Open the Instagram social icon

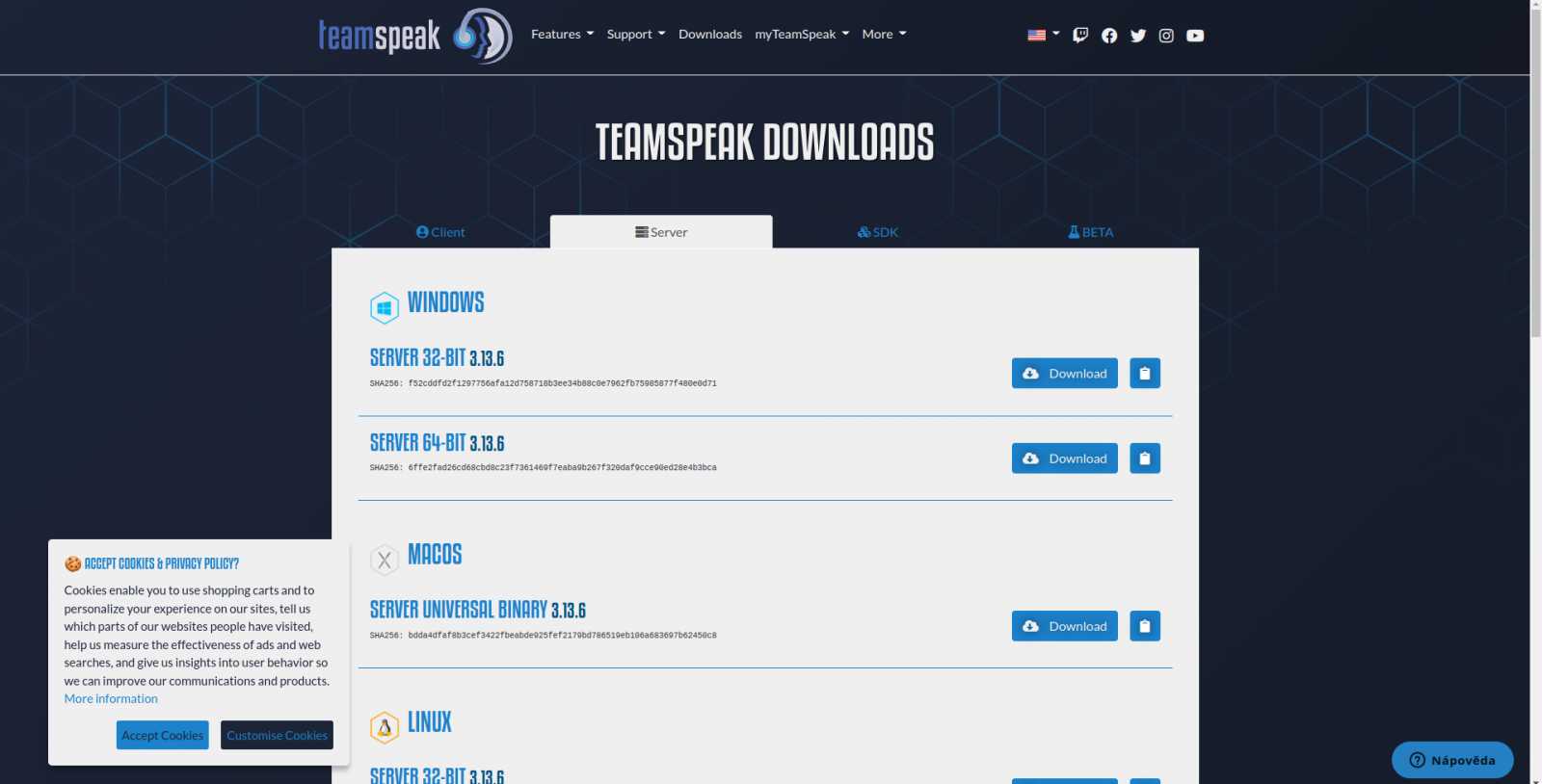(x=1166, y=36)
